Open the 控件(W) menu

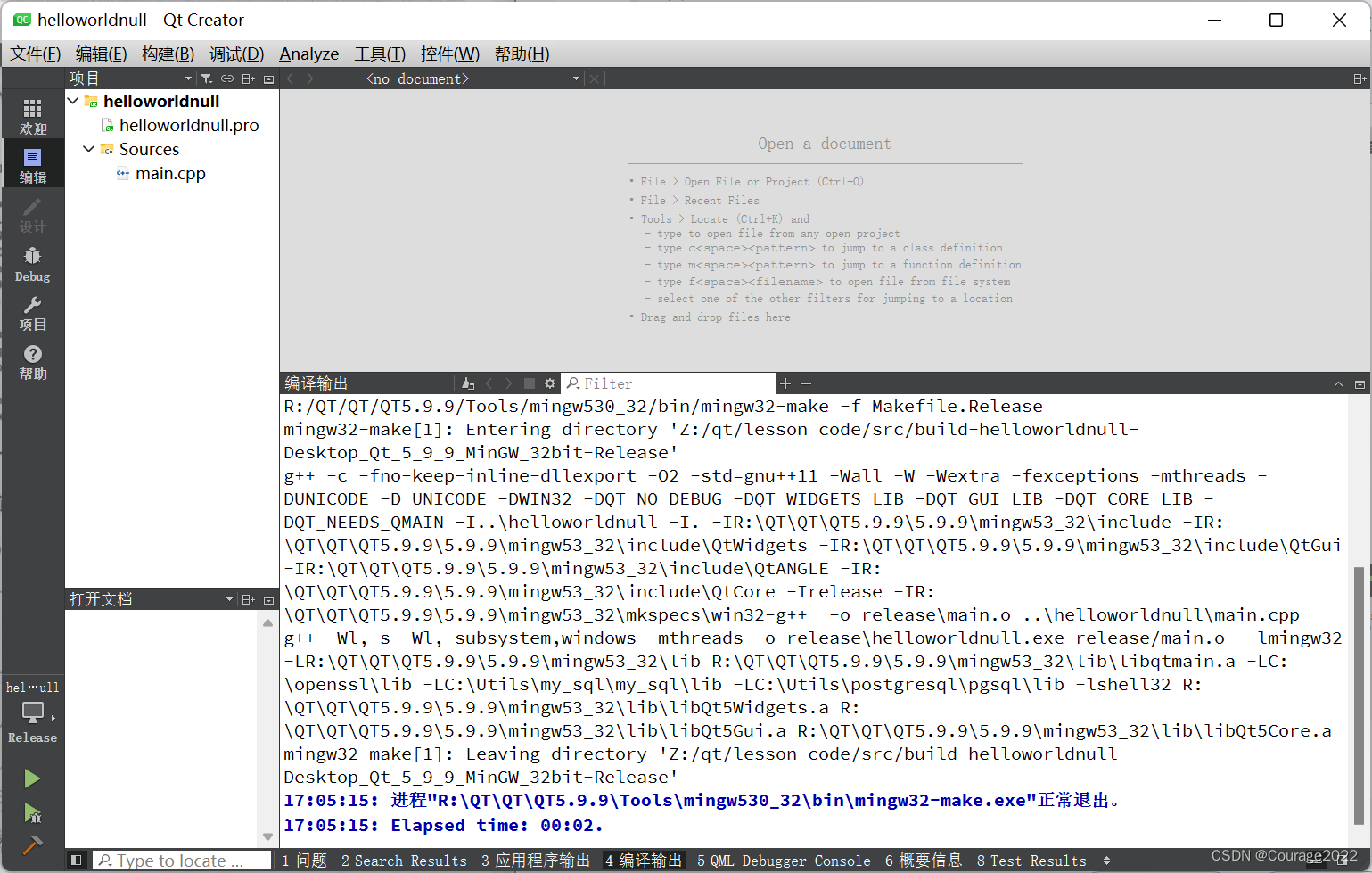(x=449, y=54)
